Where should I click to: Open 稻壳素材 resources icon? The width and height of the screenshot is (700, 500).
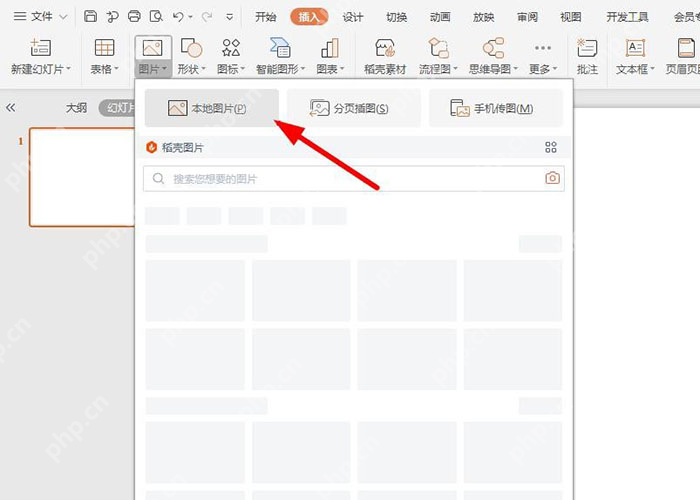(x=385, y=48)
